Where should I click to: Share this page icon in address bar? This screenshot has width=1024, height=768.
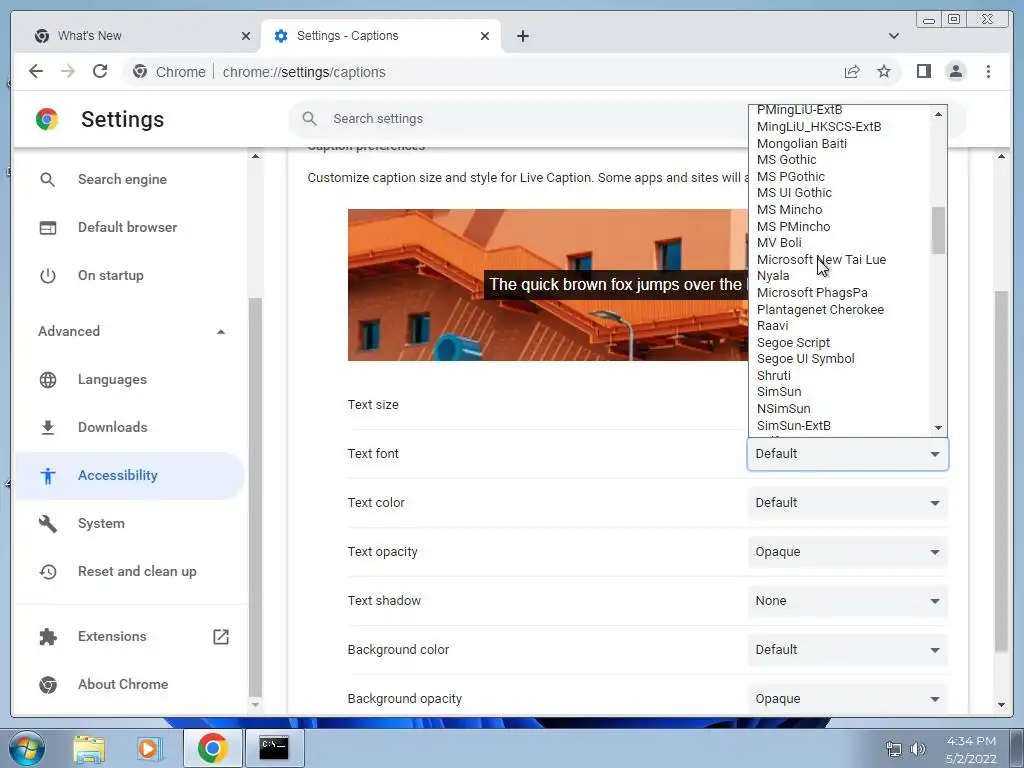(852, 72)
